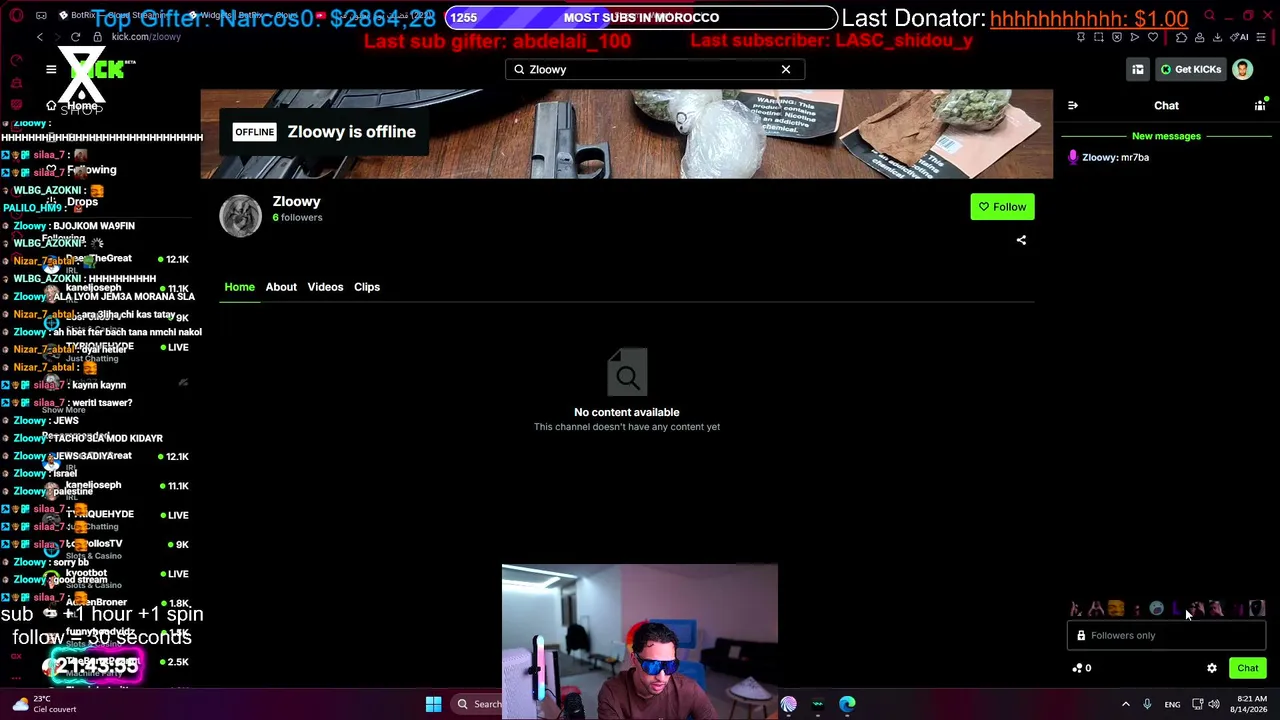
Task: Open the Kick hamburger sidebar menu
Action: [51, 69]
